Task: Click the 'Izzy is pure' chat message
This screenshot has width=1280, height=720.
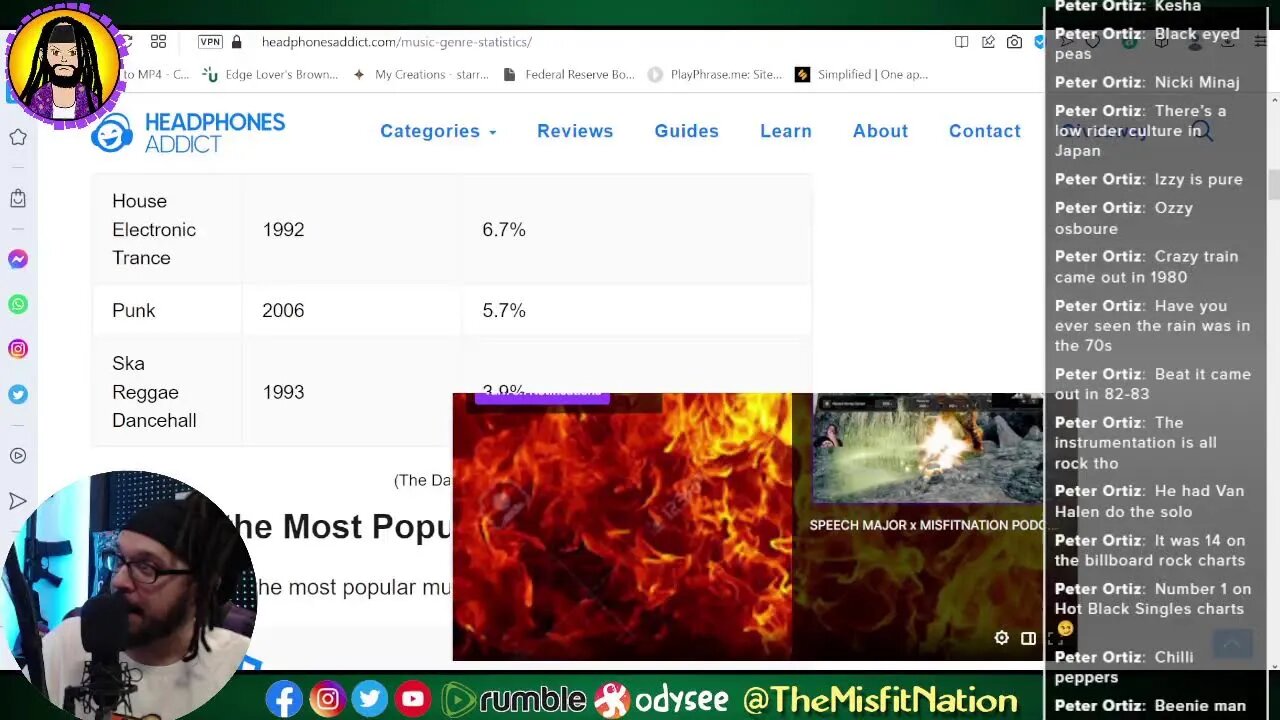Action: [1149, 179]
